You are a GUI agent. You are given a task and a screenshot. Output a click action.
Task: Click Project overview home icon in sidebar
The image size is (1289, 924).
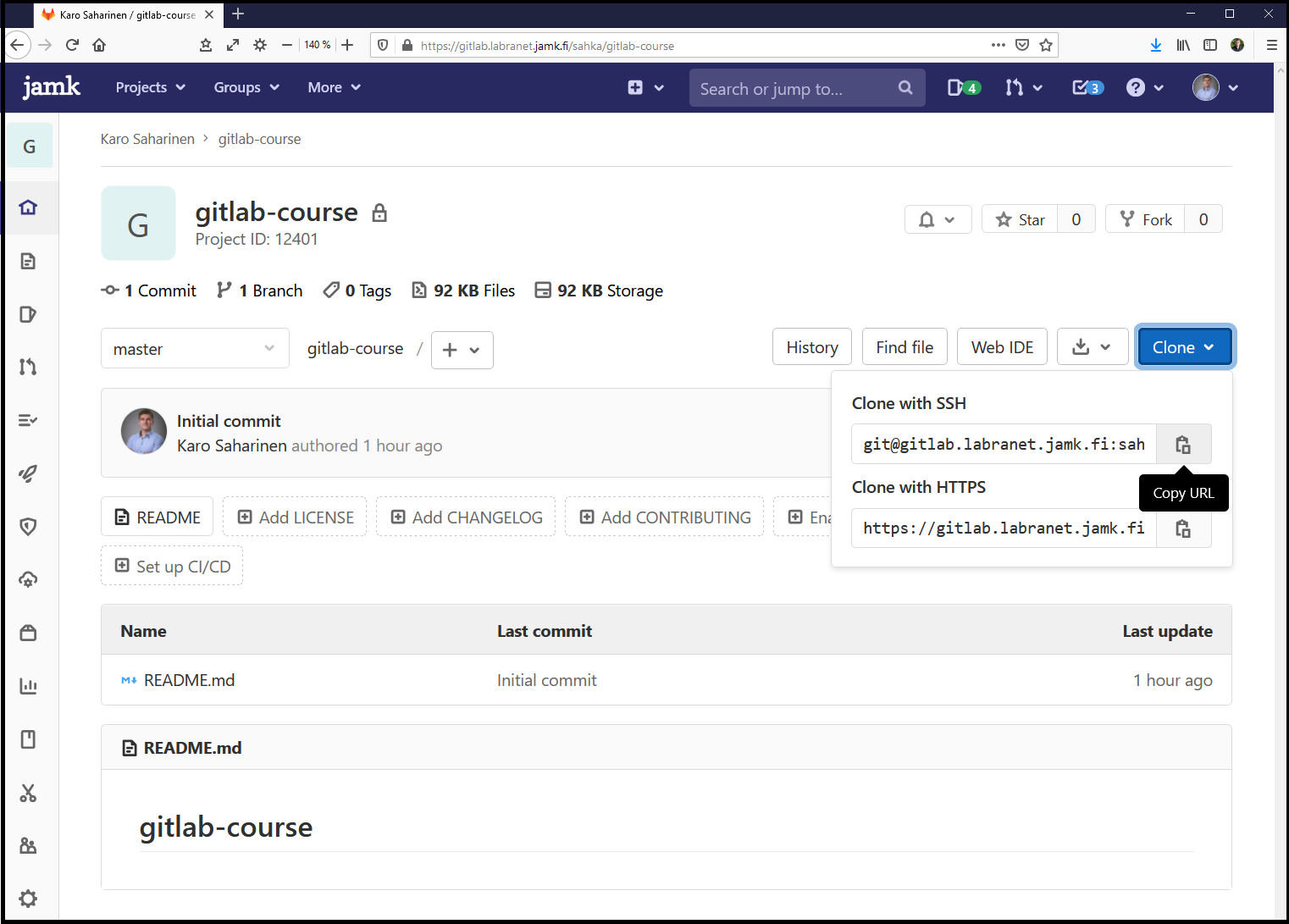coord(28,207)
